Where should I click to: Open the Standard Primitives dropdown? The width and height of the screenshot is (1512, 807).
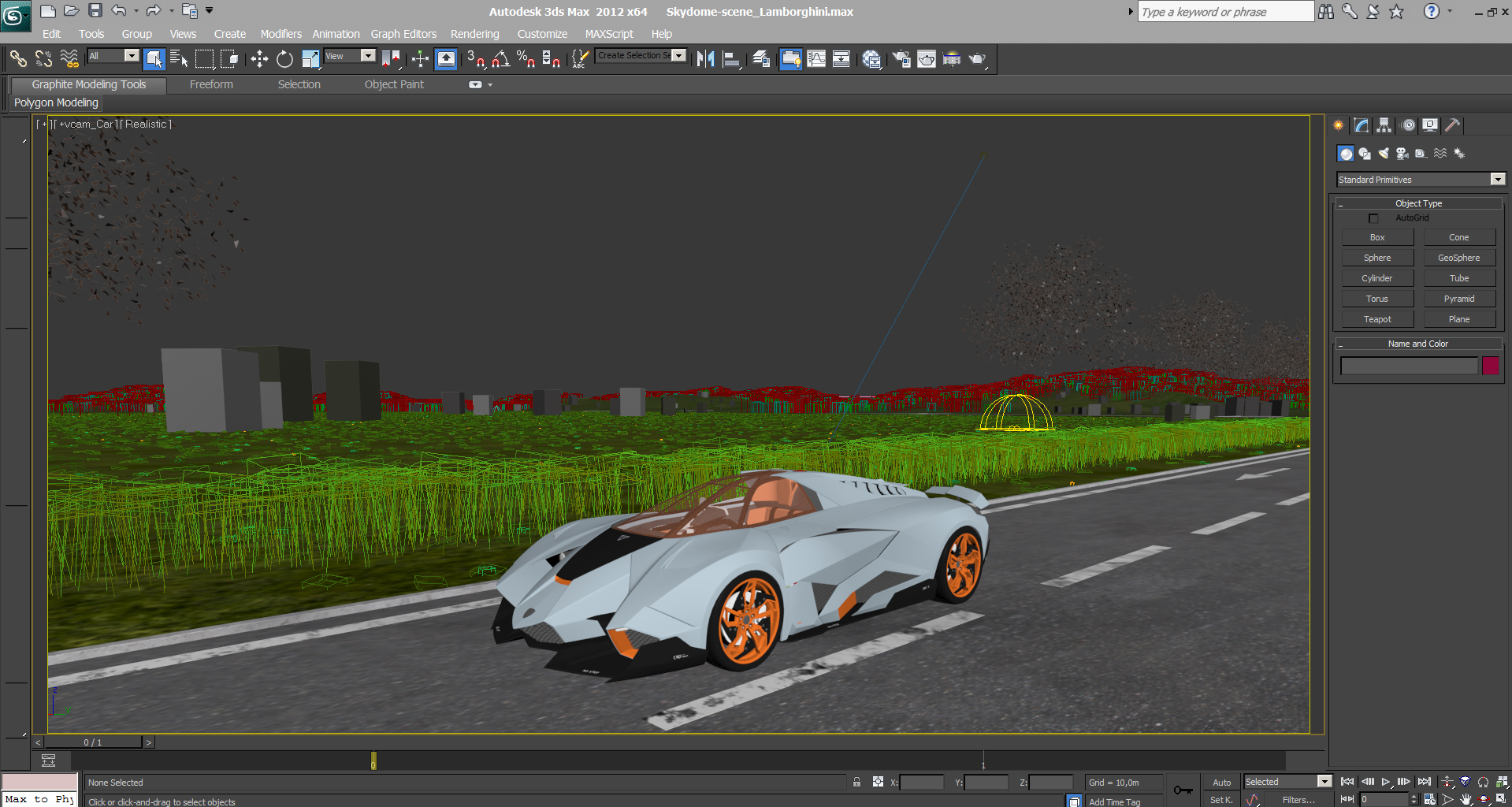tap(1496, 179)
